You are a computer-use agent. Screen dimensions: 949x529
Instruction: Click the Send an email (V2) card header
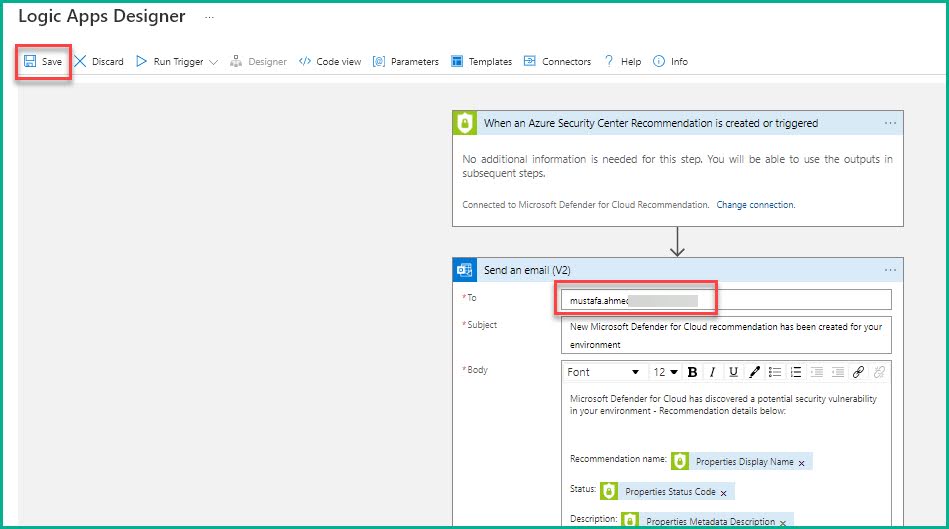point(678,270)
